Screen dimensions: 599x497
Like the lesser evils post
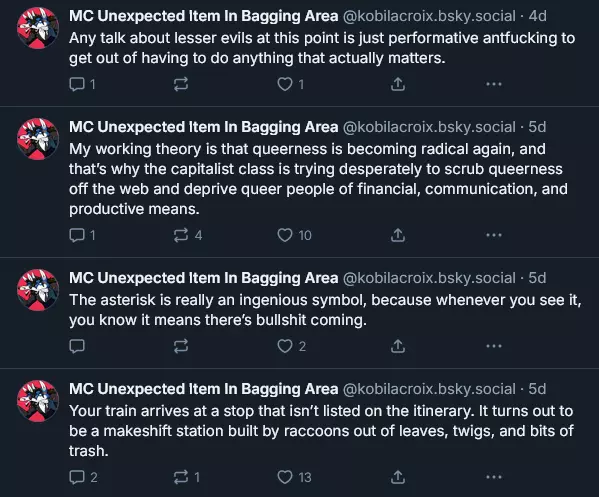pyautogui.click(x=290, y=84)
